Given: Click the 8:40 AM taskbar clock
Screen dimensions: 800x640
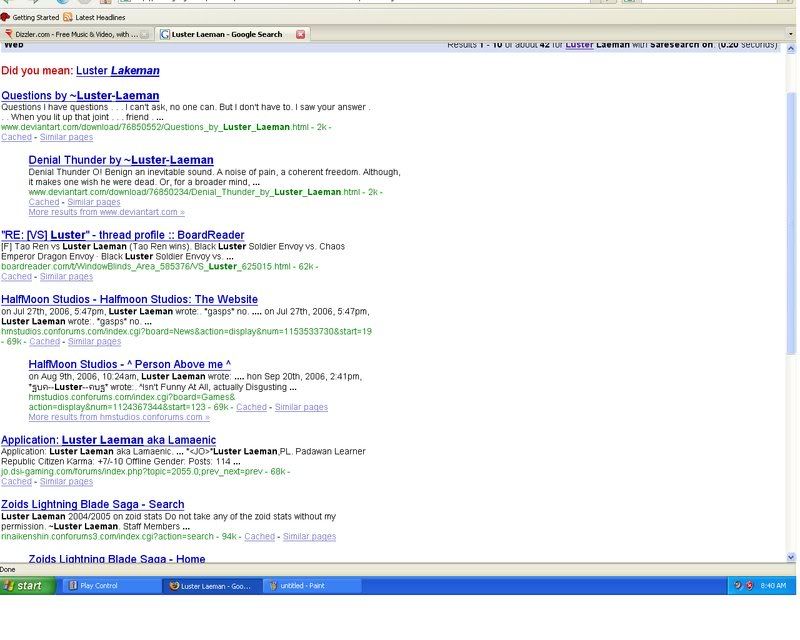Looking at the screenshot, I should (x=773, y=586).
